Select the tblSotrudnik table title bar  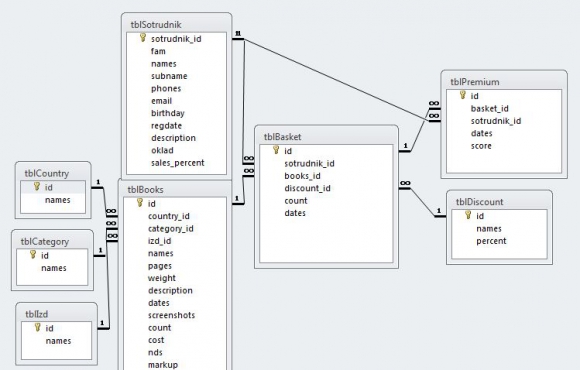[176, 24]
